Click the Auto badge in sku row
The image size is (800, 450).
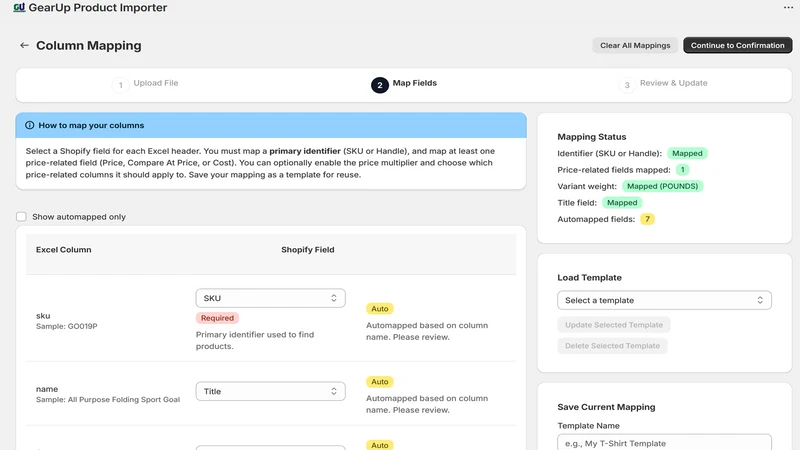[x=380, y=309]
